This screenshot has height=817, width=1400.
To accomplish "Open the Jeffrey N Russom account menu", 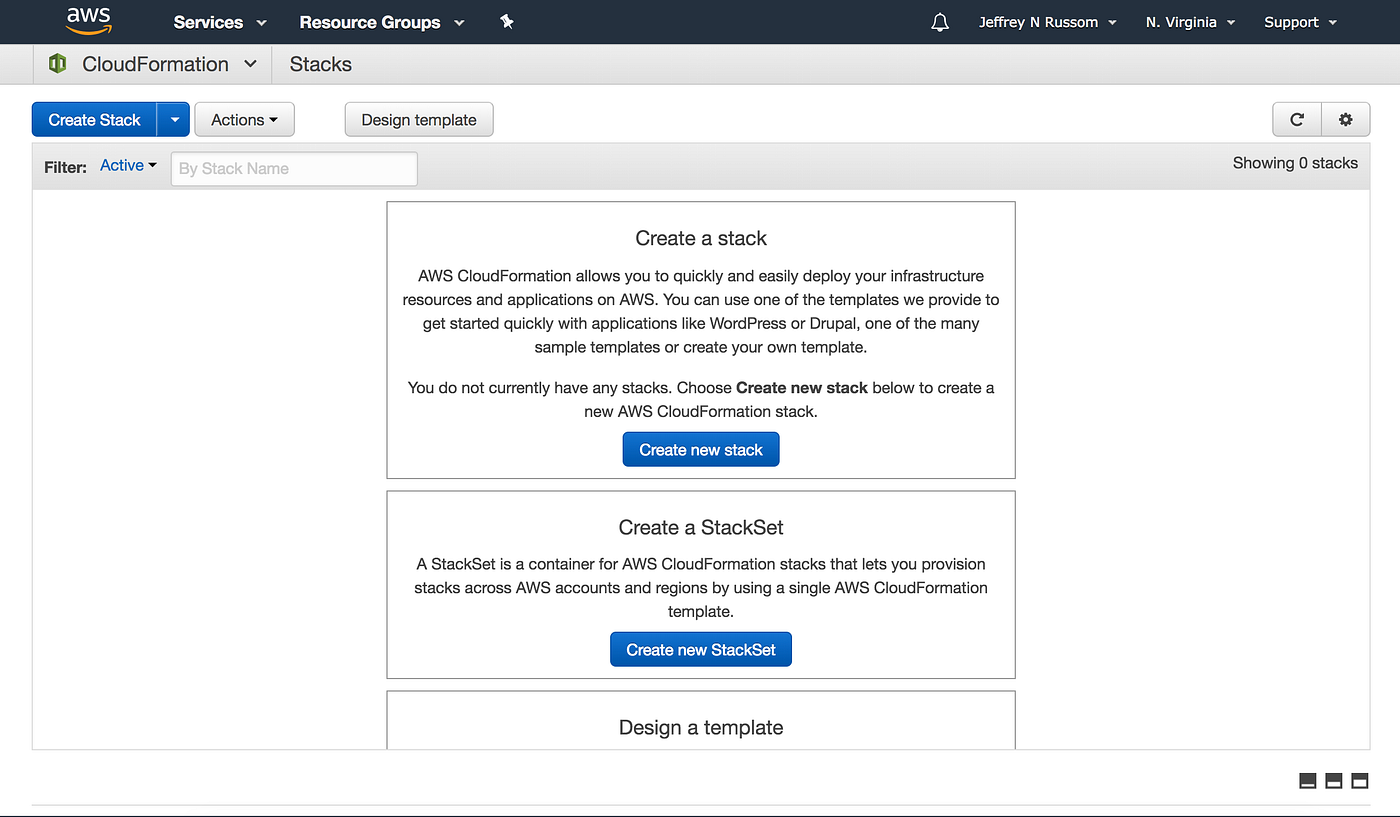I will pos(1046,21).
